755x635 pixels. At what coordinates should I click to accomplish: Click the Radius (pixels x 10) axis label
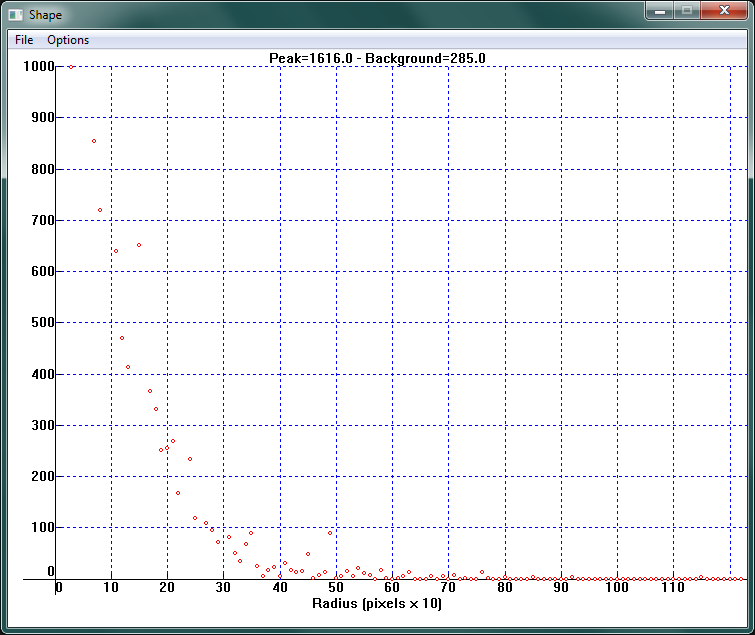pyautogui.click(x=377, y=603)
